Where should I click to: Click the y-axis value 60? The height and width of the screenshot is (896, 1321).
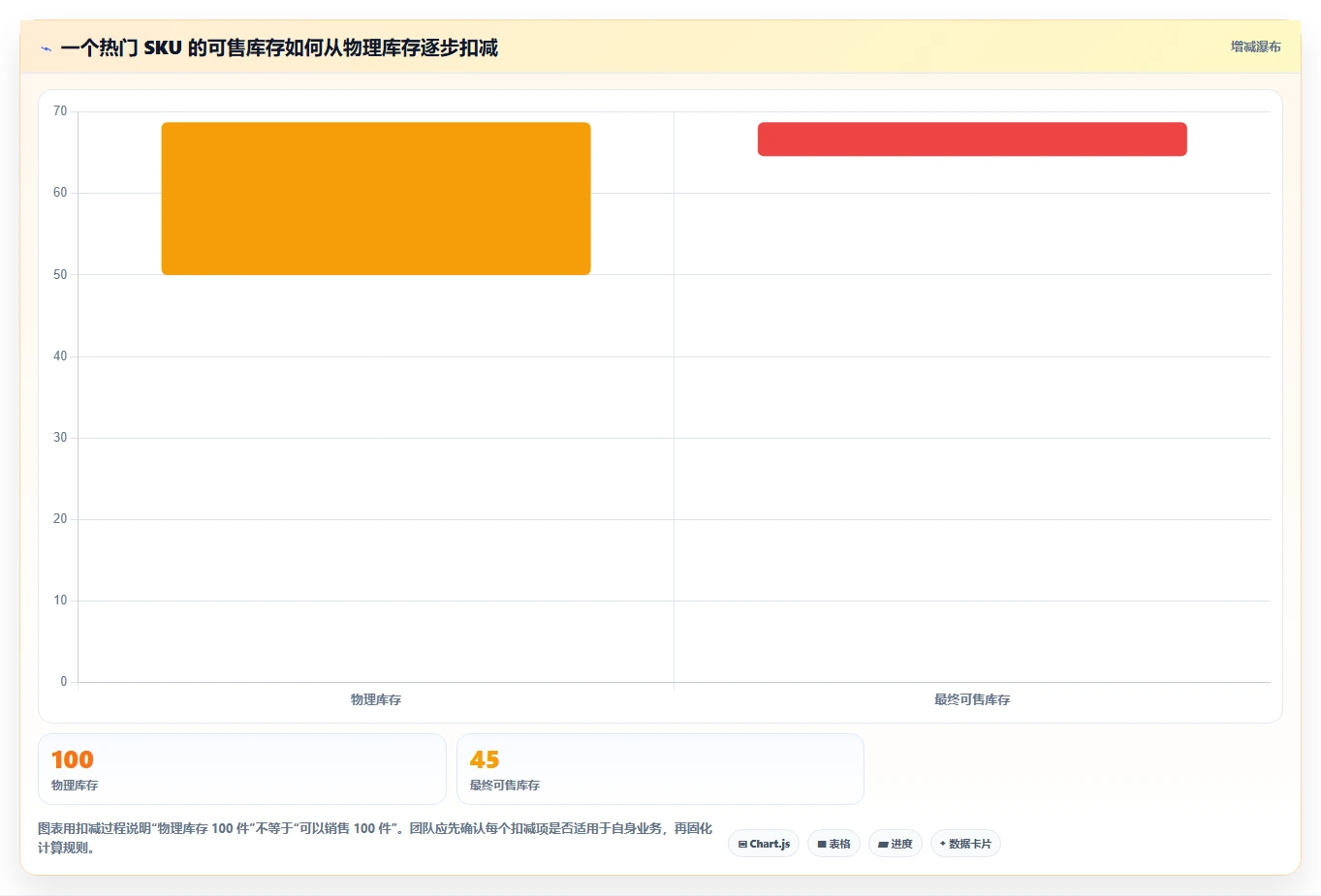click(x=60, y=193)
